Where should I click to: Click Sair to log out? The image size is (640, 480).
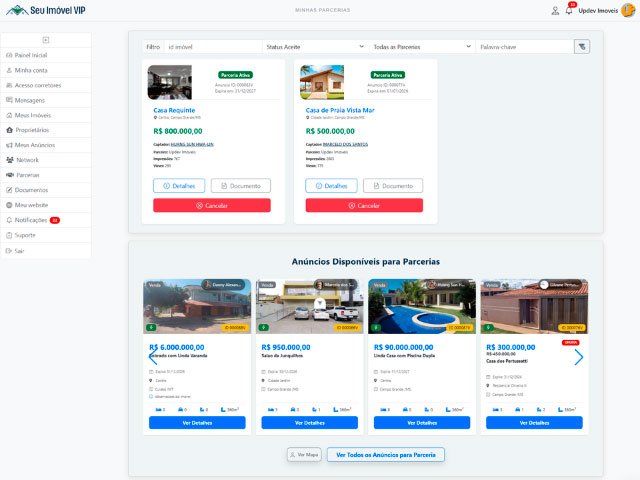pos(46,251)
